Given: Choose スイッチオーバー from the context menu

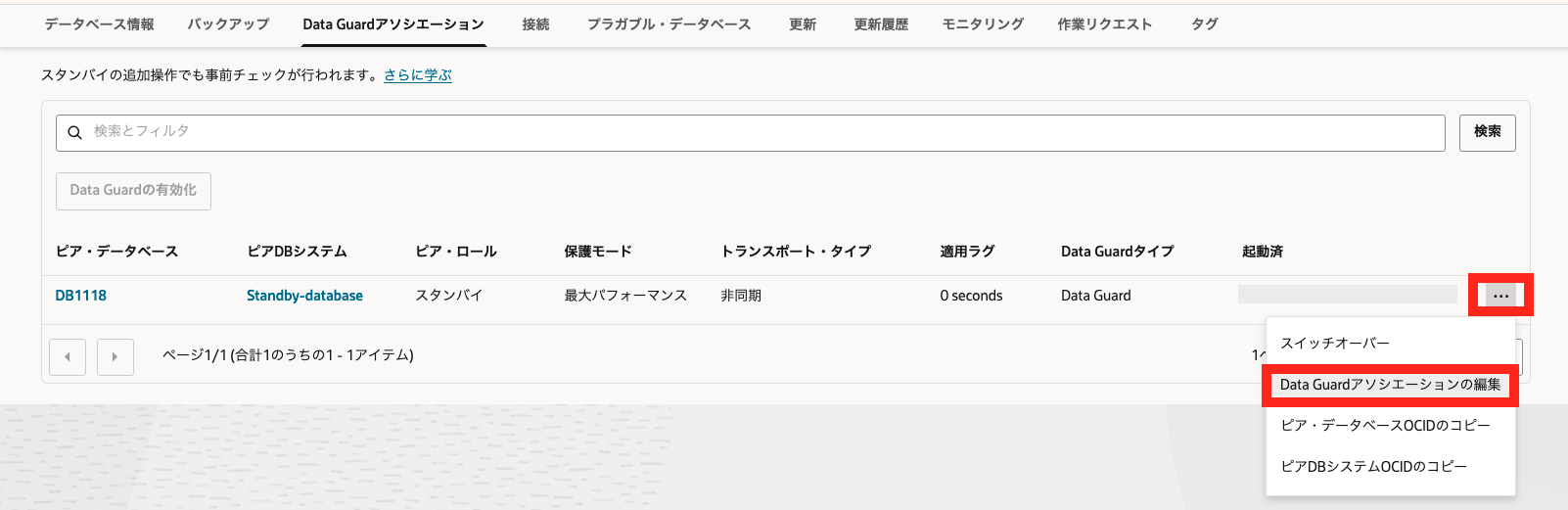Looking at the screenshot, I should (x=1335, y=344).
